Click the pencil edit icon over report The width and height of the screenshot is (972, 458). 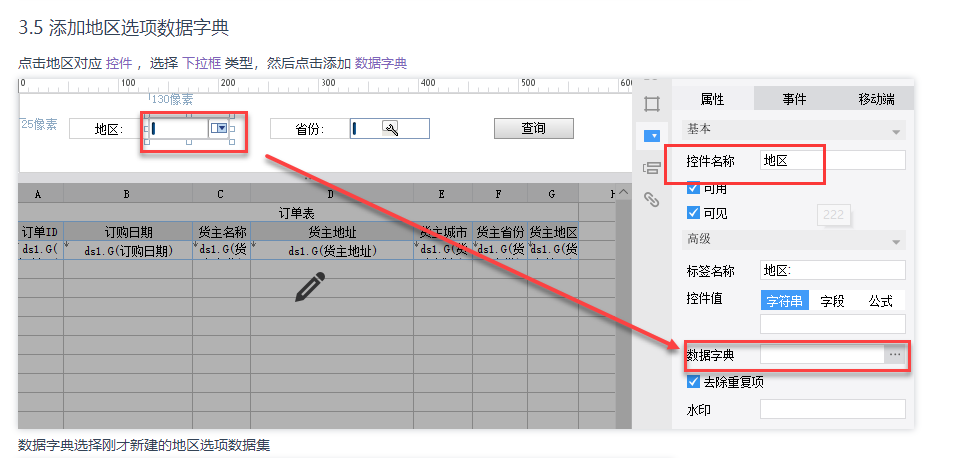click(x=310, y=287)
